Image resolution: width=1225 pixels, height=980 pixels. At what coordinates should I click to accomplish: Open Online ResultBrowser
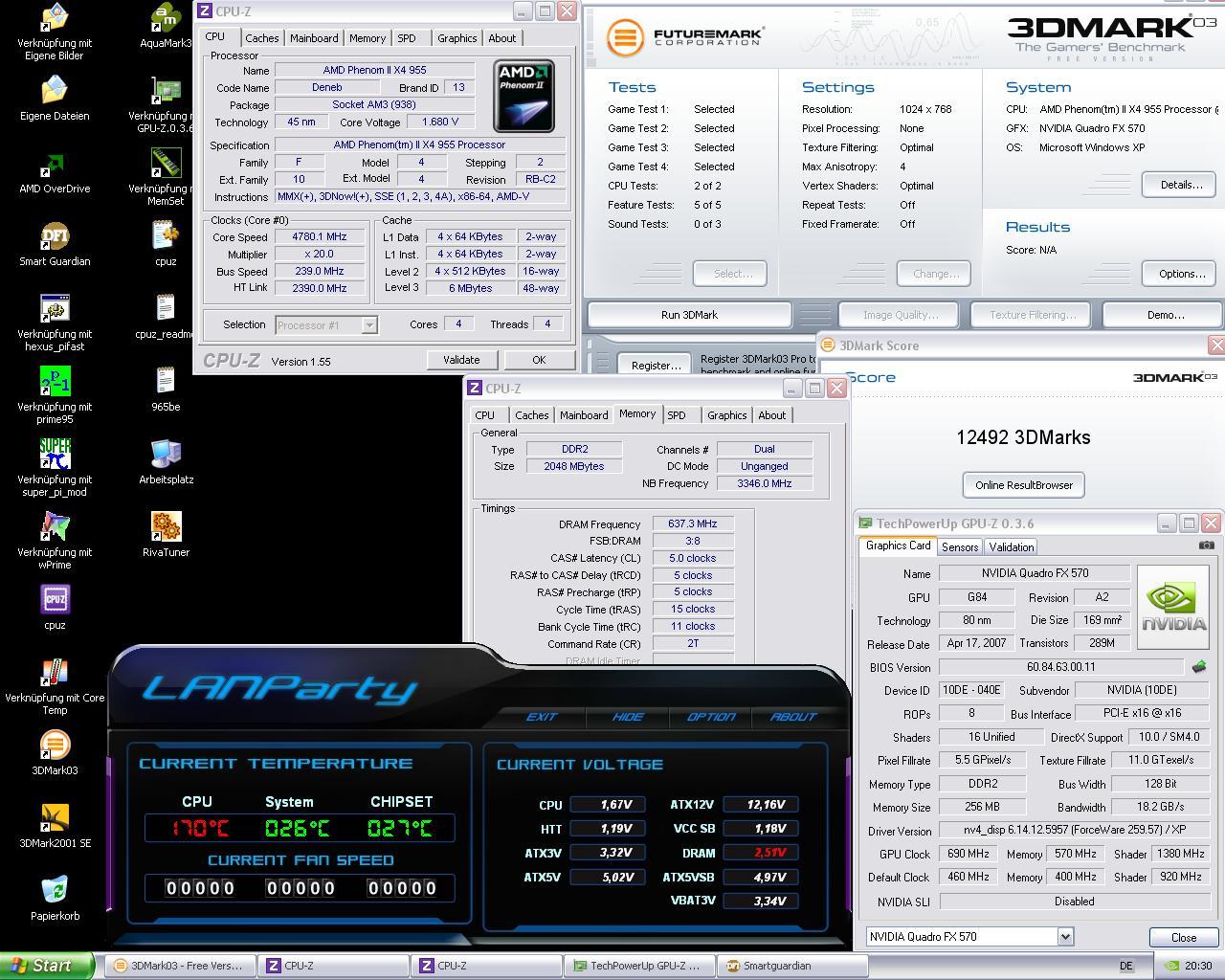tap(1023, 485)
